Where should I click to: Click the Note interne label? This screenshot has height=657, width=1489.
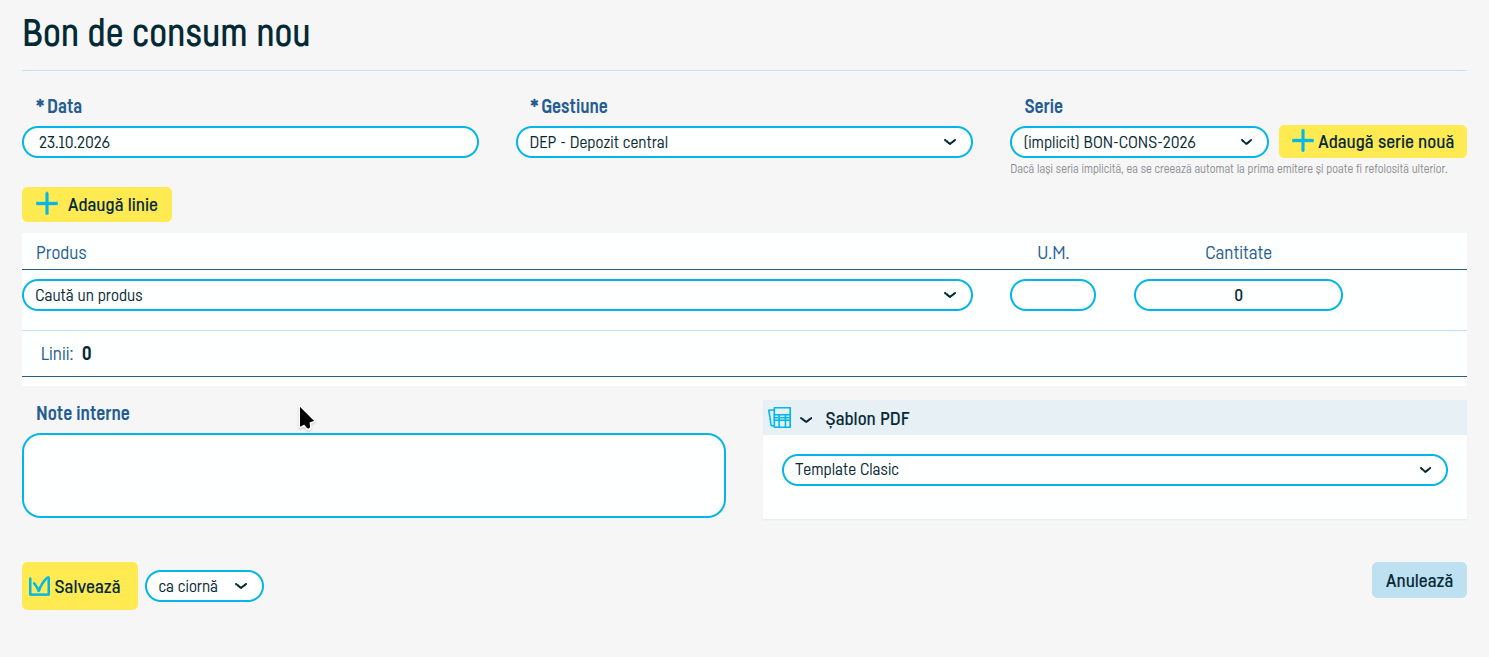(x=83, y=413)
